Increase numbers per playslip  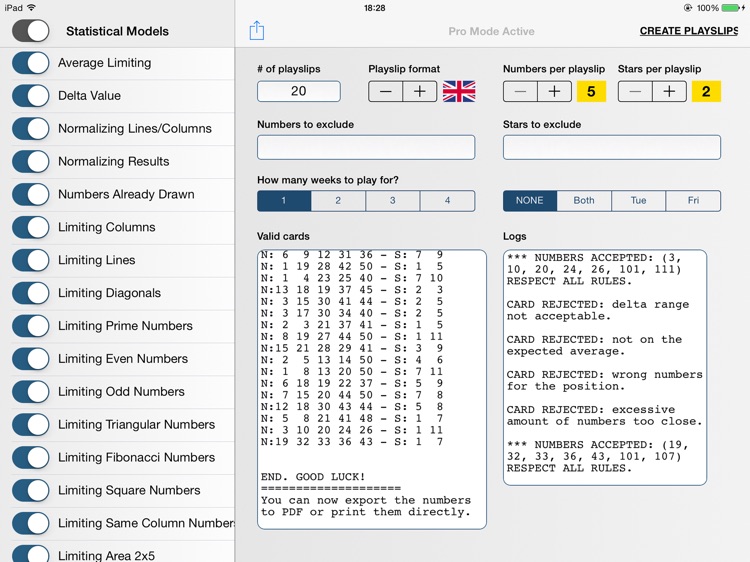[x=554, y=91]
